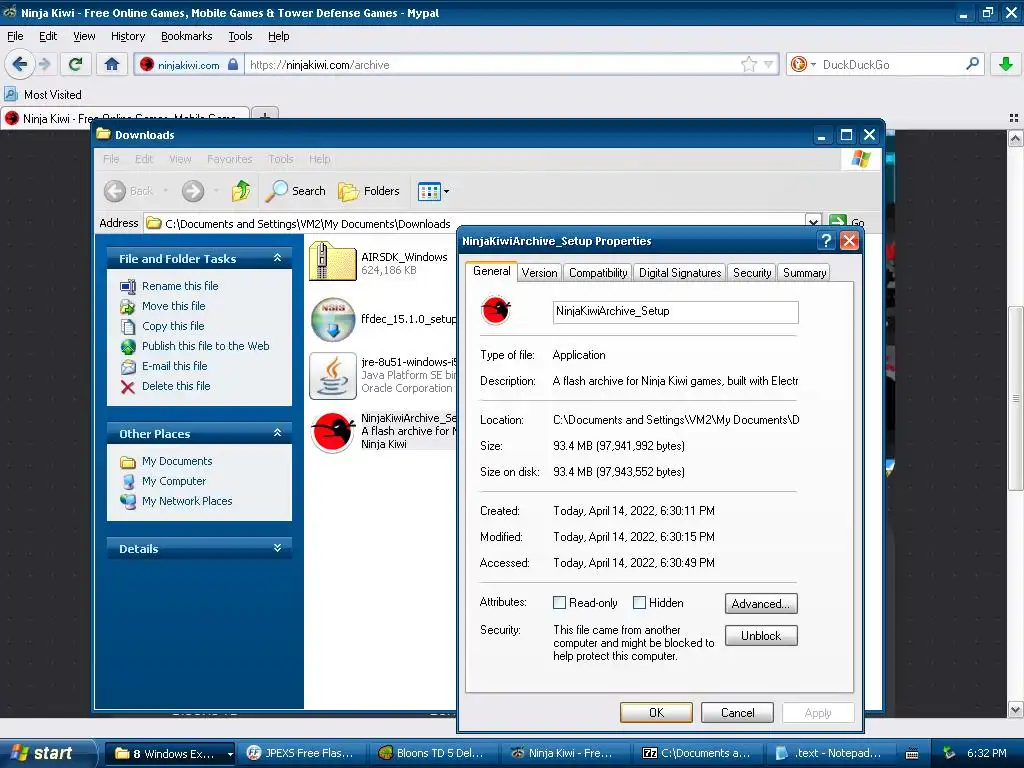Open grouped Windows Explorer taskbar dropdown
This screenshot has height=768, width=1024.
coord(230,754)
